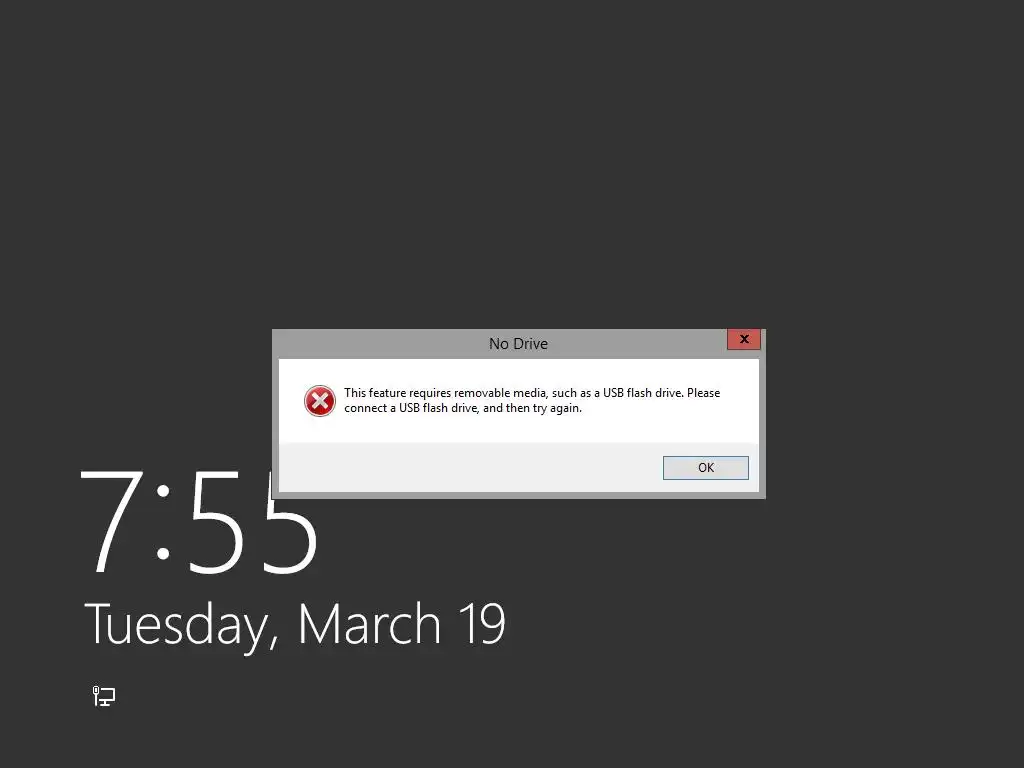The width and height of the screenshot is (1024, 768).
Task: Click the 7:55 lock screen clock
Action: pyautogui.click(x=199, y=521)
